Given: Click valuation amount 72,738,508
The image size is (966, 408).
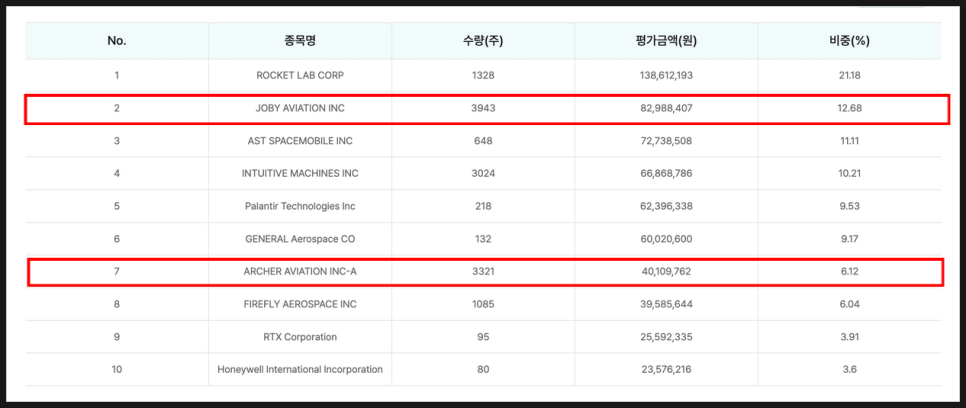Looking at the screenshot, I should pyautogui.click(x=667, y=141).
